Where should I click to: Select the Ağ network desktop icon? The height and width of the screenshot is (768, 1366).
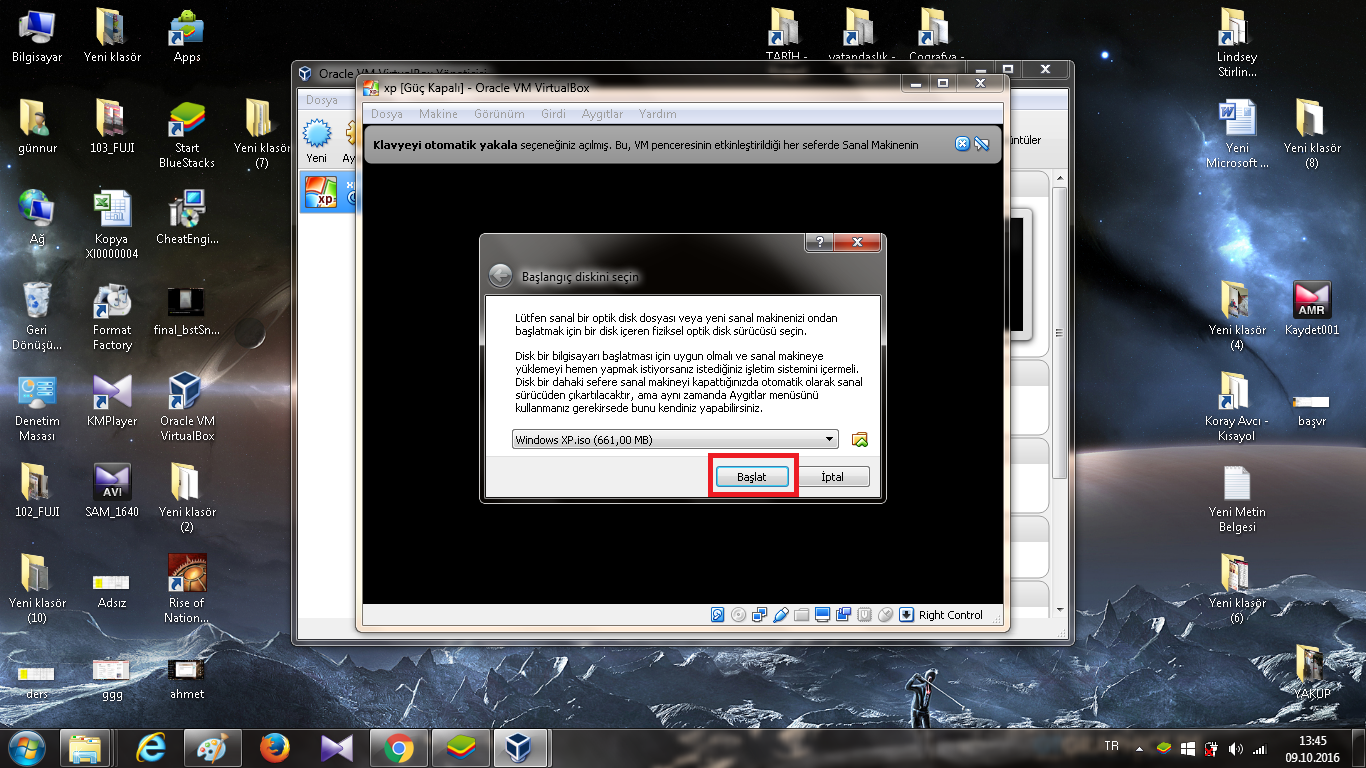37,218
